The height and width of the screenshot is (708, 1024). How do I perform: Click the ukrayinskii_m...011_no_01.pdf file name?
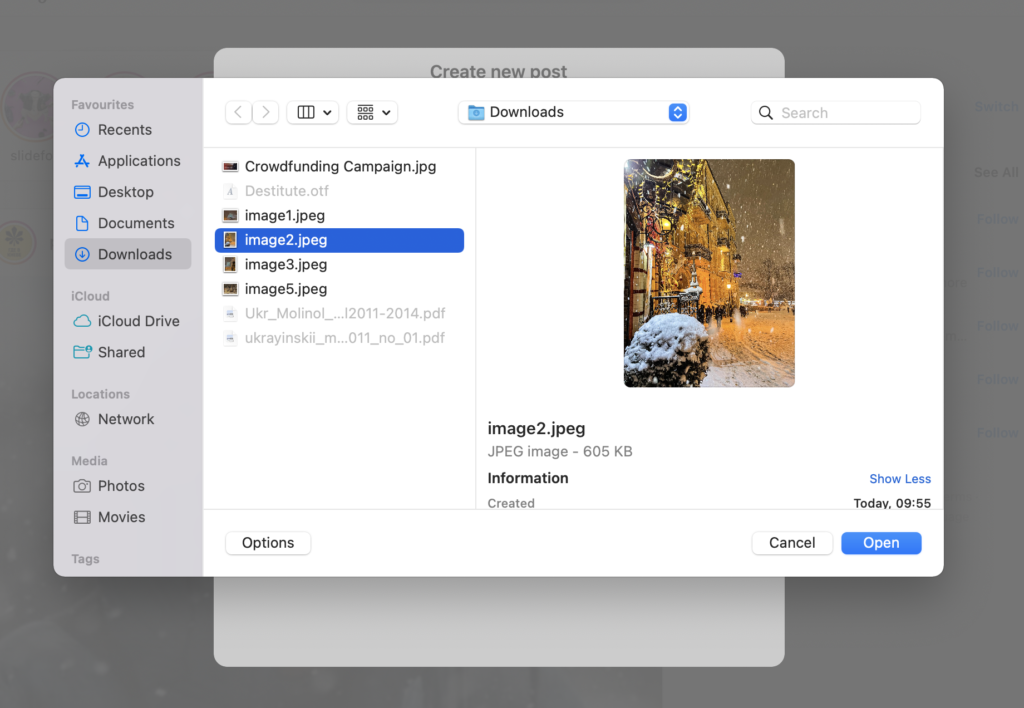point(345,338)
